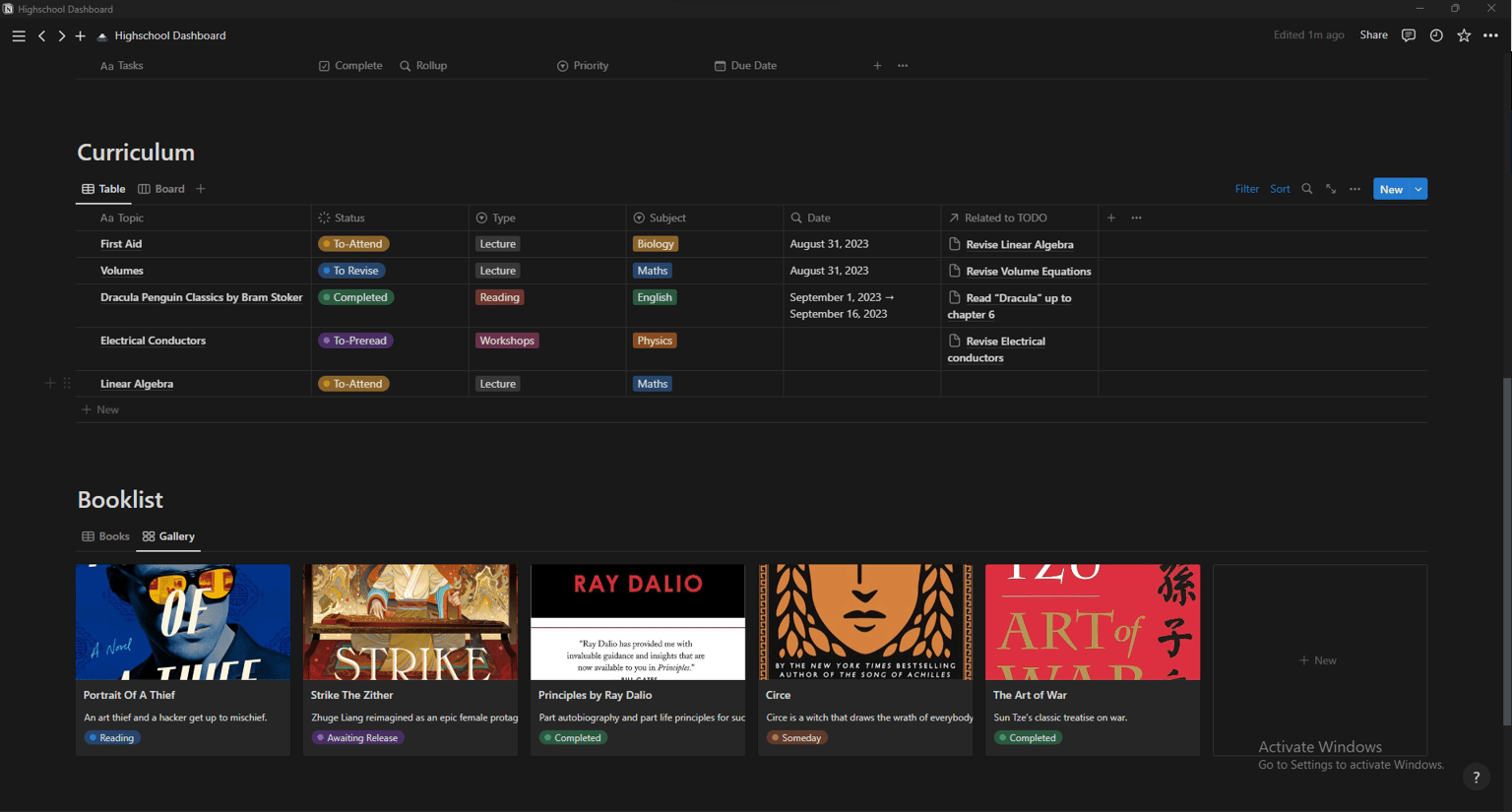Click the To-Preread status tag
Screen dimensions: 1512x812
point(355,341)
